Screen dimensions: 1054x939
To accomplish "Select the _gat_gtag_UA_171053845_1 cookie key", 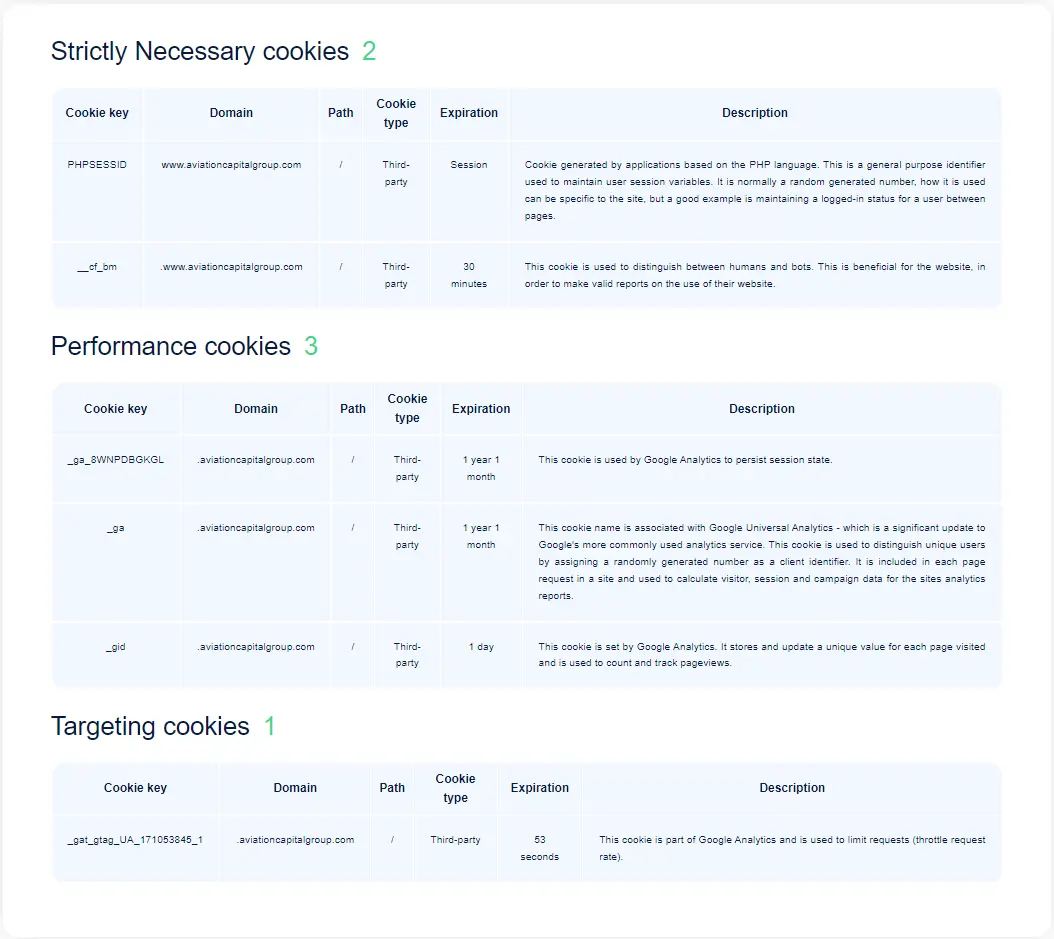I will (x=135, y=840).
